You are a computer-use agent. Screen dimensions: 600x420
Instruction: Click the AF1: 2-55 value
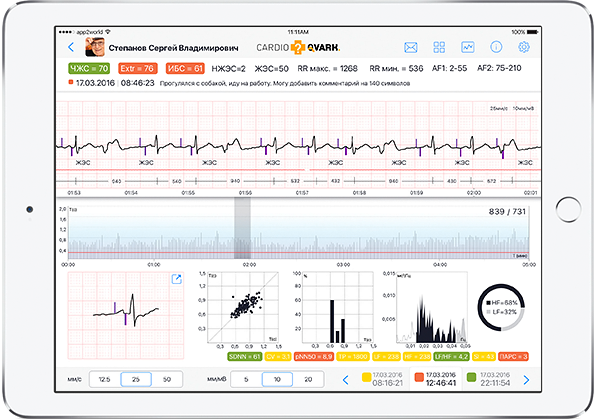(449, 68)
